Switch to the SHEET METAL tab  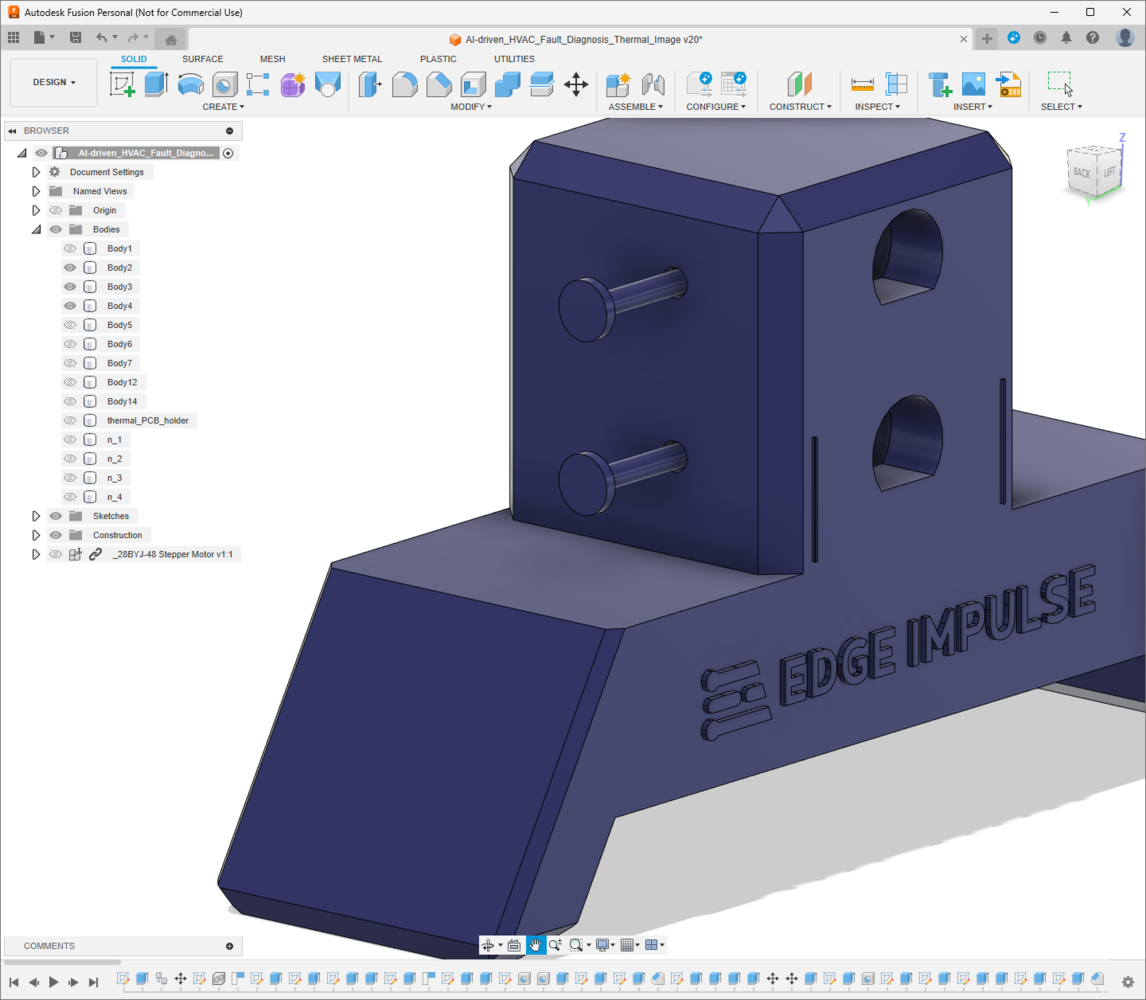352,59
